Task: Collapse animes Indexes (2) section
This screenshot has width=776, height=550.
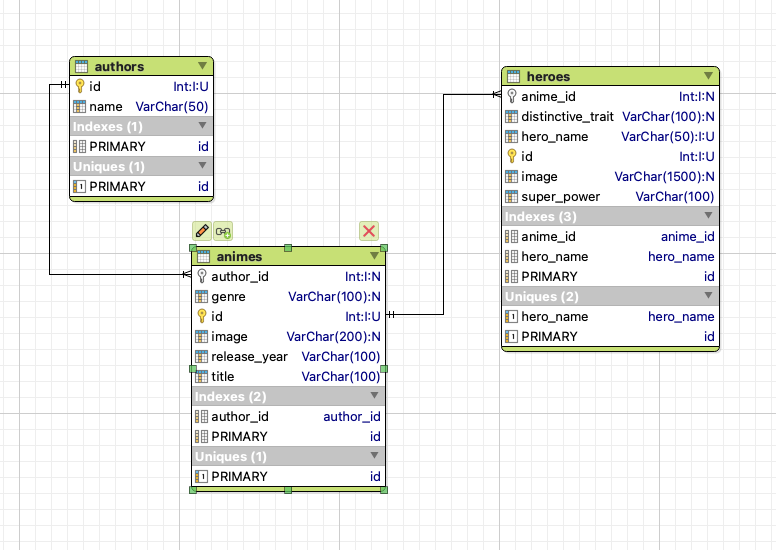Action: [374, 396]
